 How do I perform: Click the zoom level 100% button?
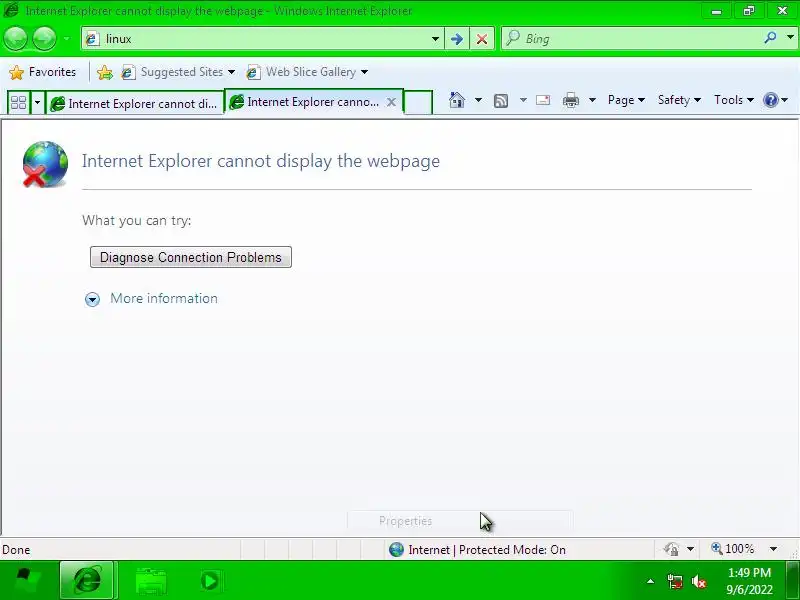733,549
